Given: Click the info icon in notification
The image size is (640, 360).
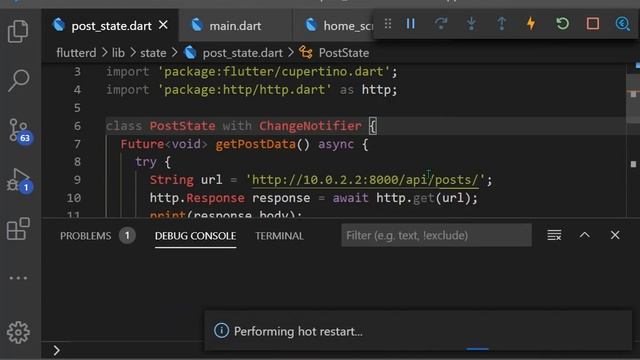Looking at the screenshot, I should (x=222, y=331).
